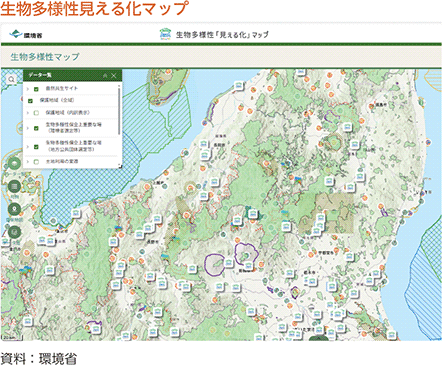442x365 pixels.
Task: Click the 保護地域（全域） layer name
Action: pyautogui.click(x=57, y=100)
